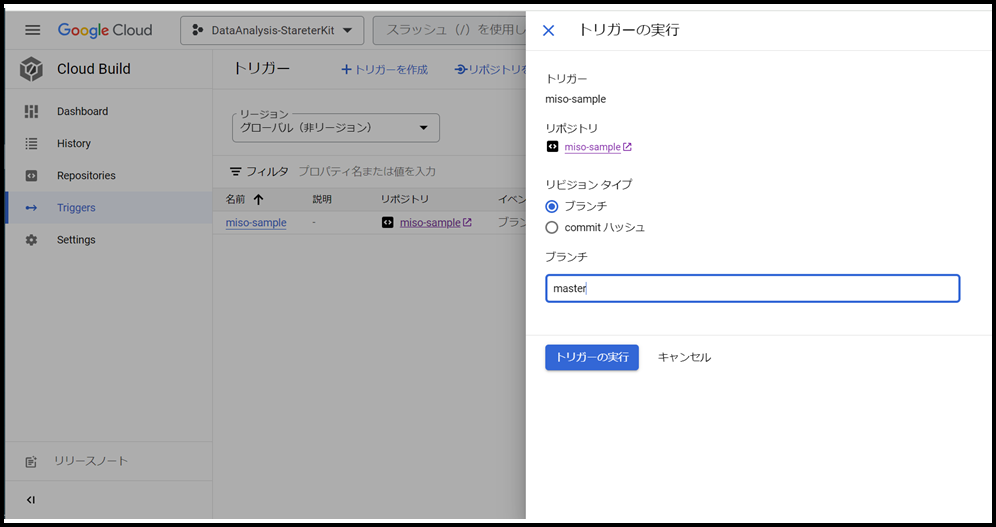Open the hamburger navigation menu

point(32,30)
